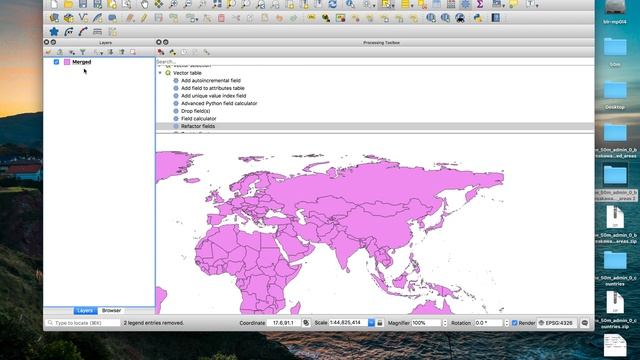Open models icon in Processing Toolbox
The height and width of the screenshot is (360, 640).
(x=161, y=52)
